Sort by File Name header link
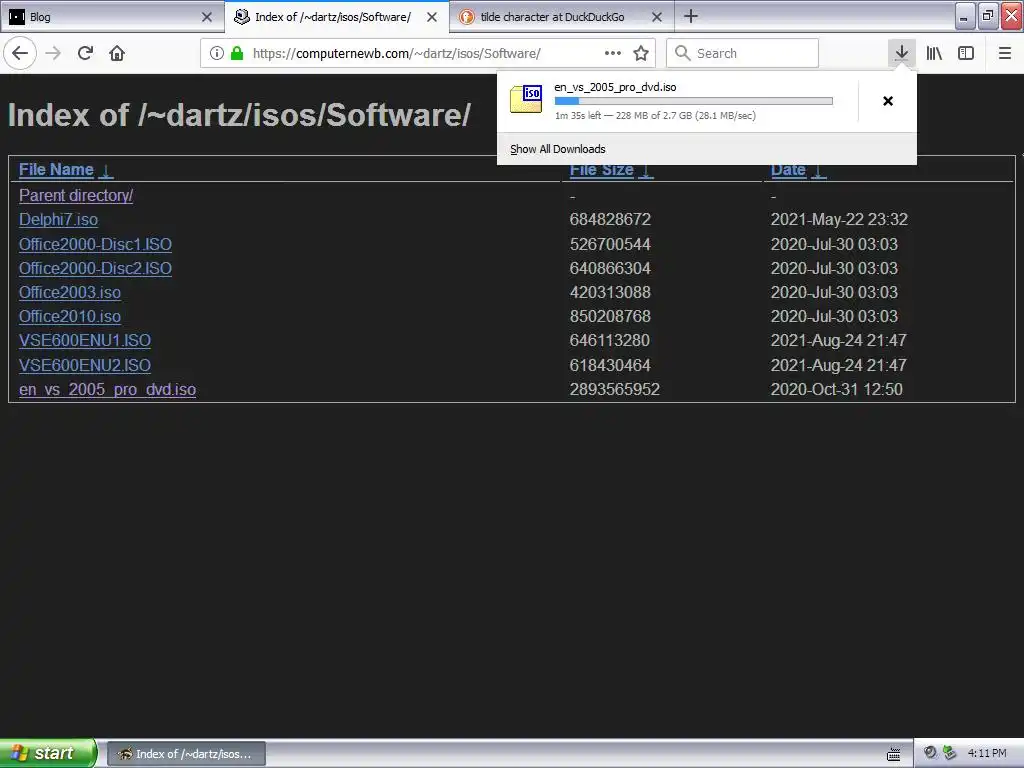Viewport: 1024px width, 768px height. pyautogui.click(x=56, y=169)
